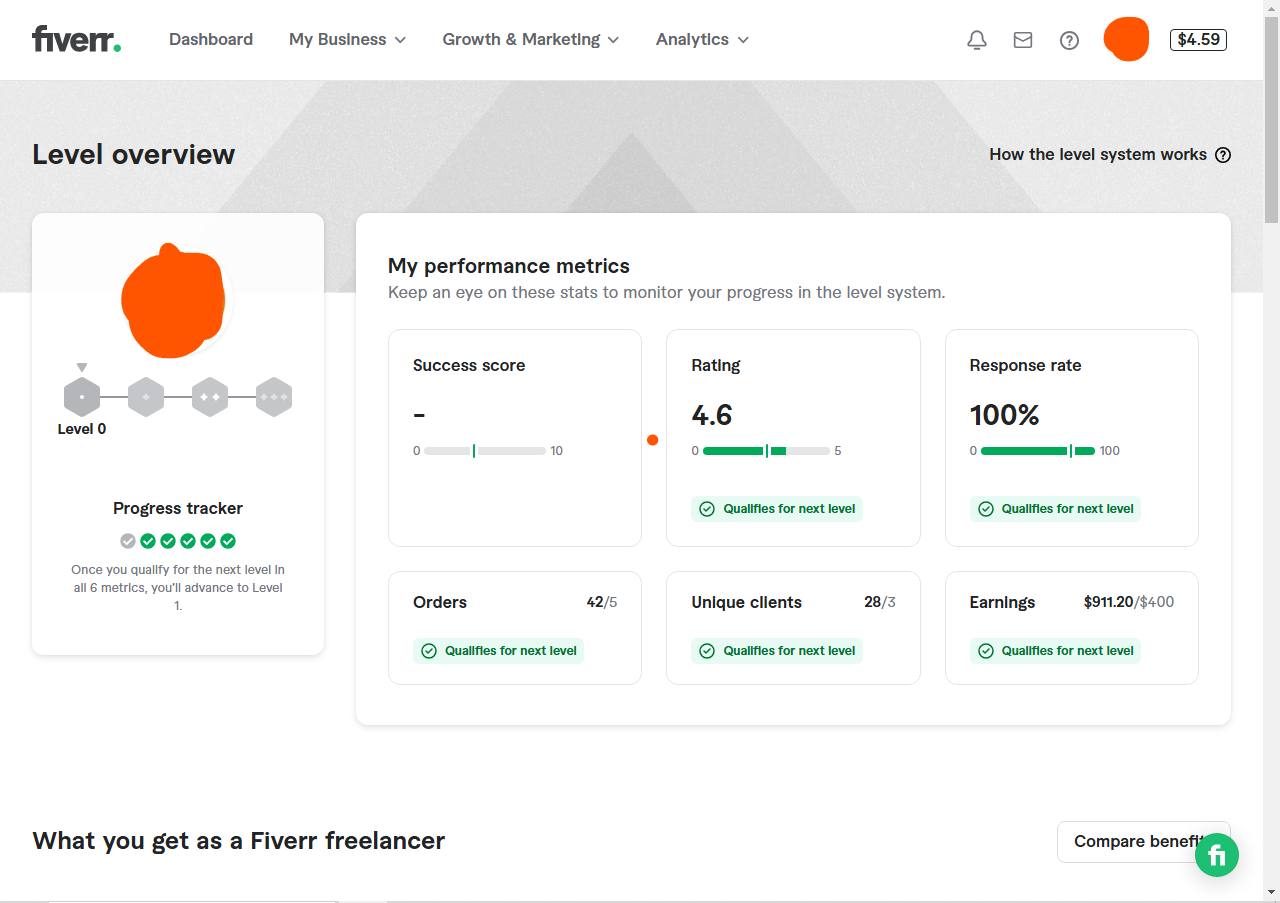
Task: Click the Rating progress bar
Action: tap(766, 451)
